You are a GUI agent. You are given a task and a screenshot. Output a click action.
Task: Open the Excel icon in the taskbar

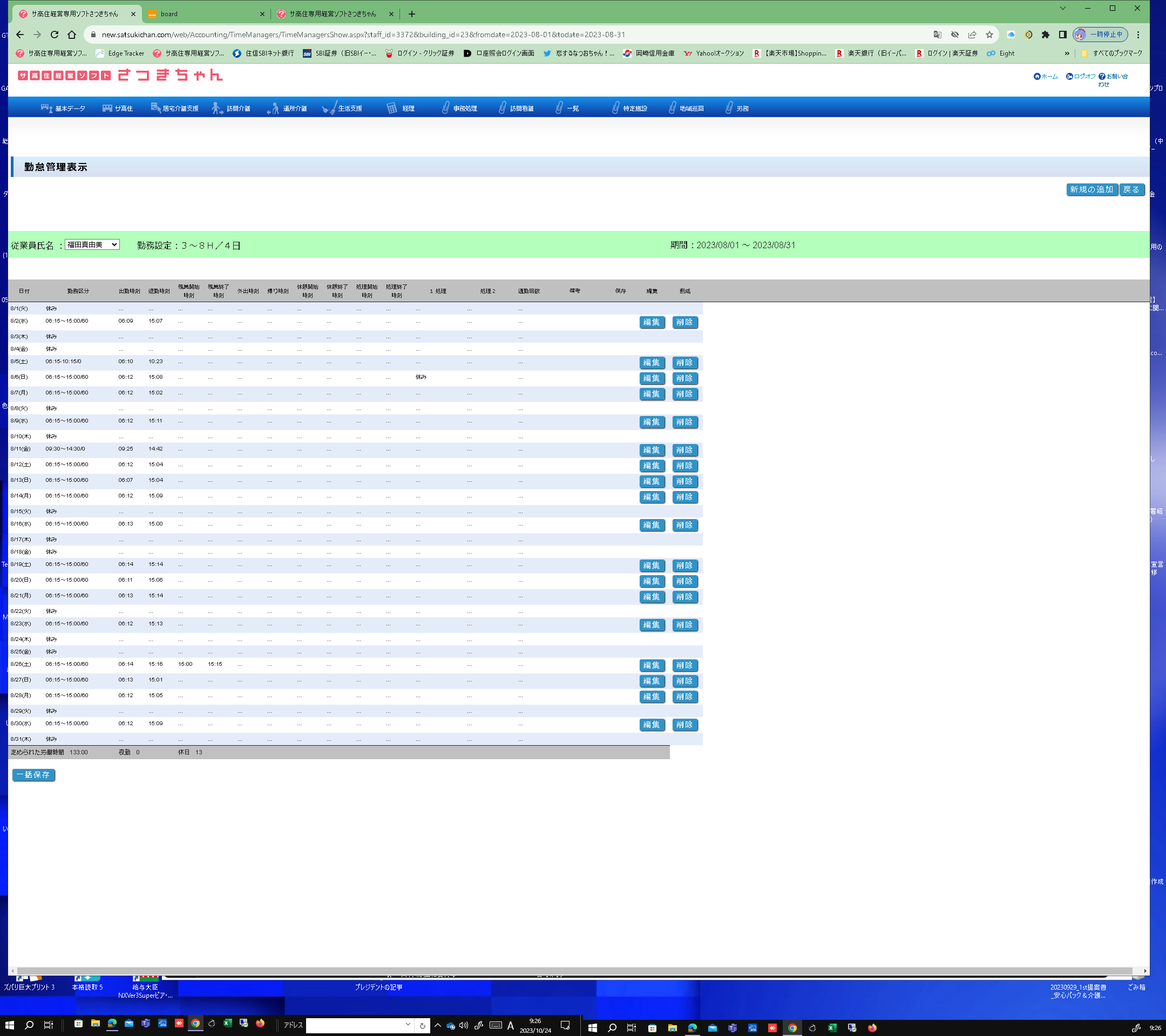coord(228,1024)
